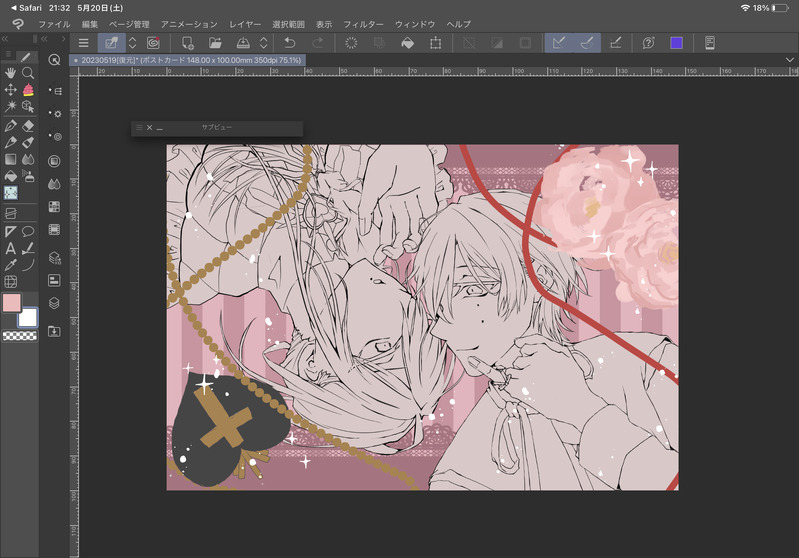Select the white sub color swatch
This screenshot has width=799, height=558.
[28, 317]
